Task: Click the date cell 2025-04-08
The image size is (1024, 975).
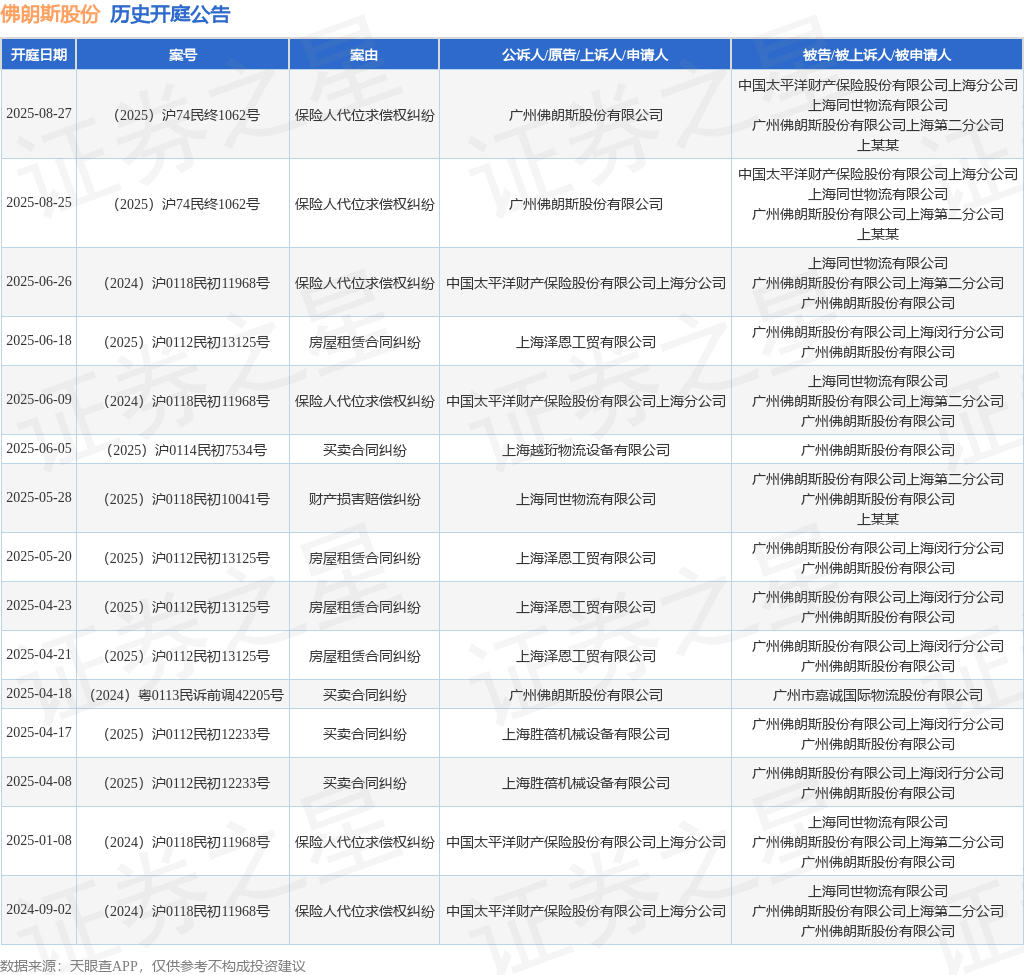Action: [39, 781]
